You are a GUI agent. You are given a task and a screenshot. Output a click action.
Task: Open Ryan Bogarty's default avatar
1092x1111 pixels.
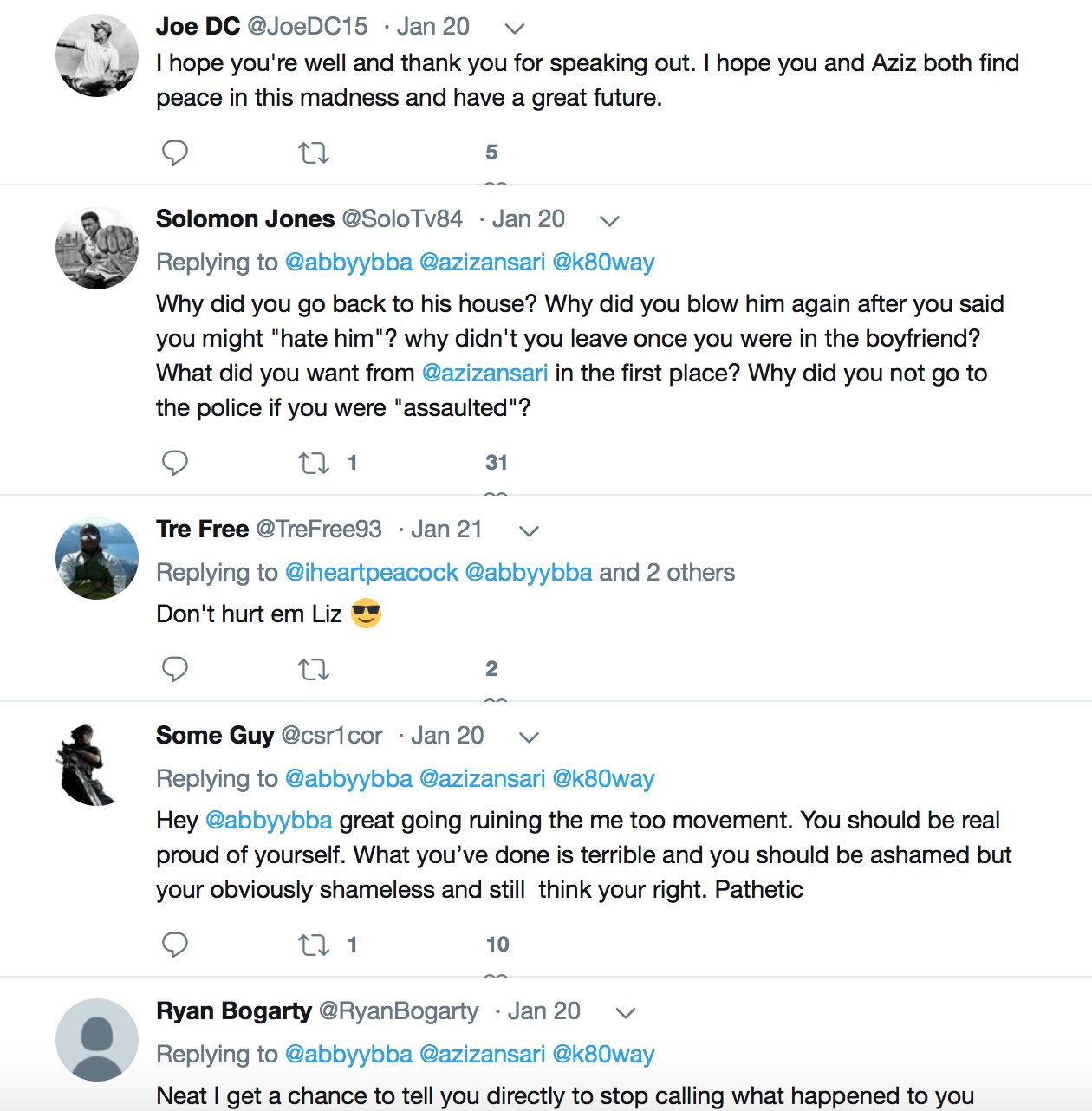click(x=97, y=1040)
